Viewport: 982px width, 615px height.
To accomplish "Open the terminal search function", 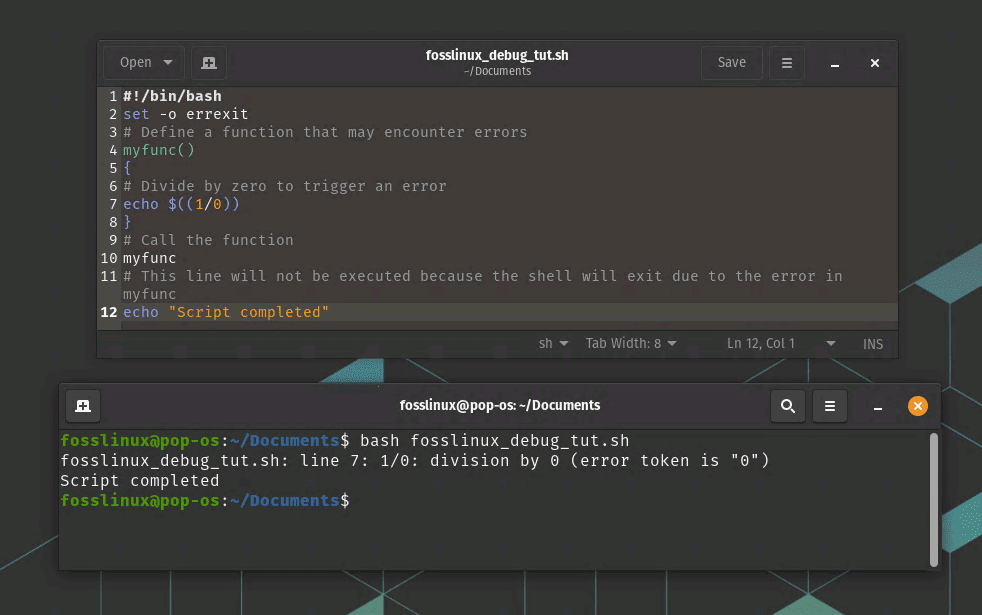I will 787,406.
